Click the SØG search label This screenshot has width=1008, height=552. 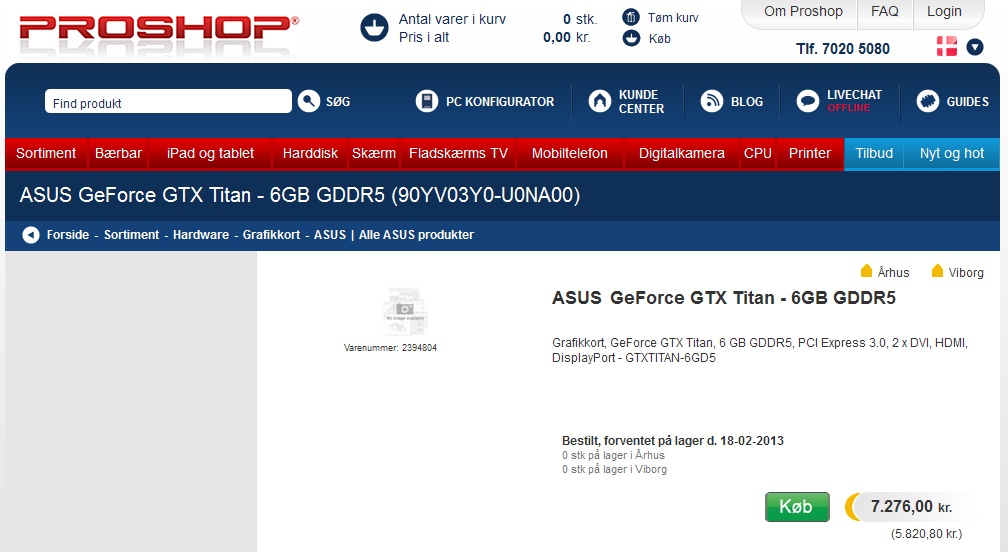click(338, 102)
